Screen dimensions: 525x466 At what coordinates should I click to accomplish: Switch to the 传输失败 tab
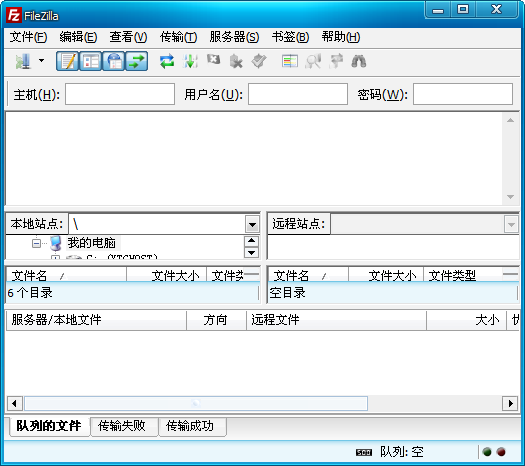click(x=122, y=426)
